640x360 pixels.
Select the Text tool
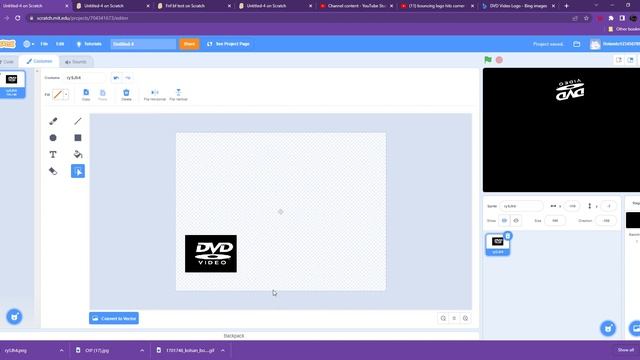pos(53,155)
